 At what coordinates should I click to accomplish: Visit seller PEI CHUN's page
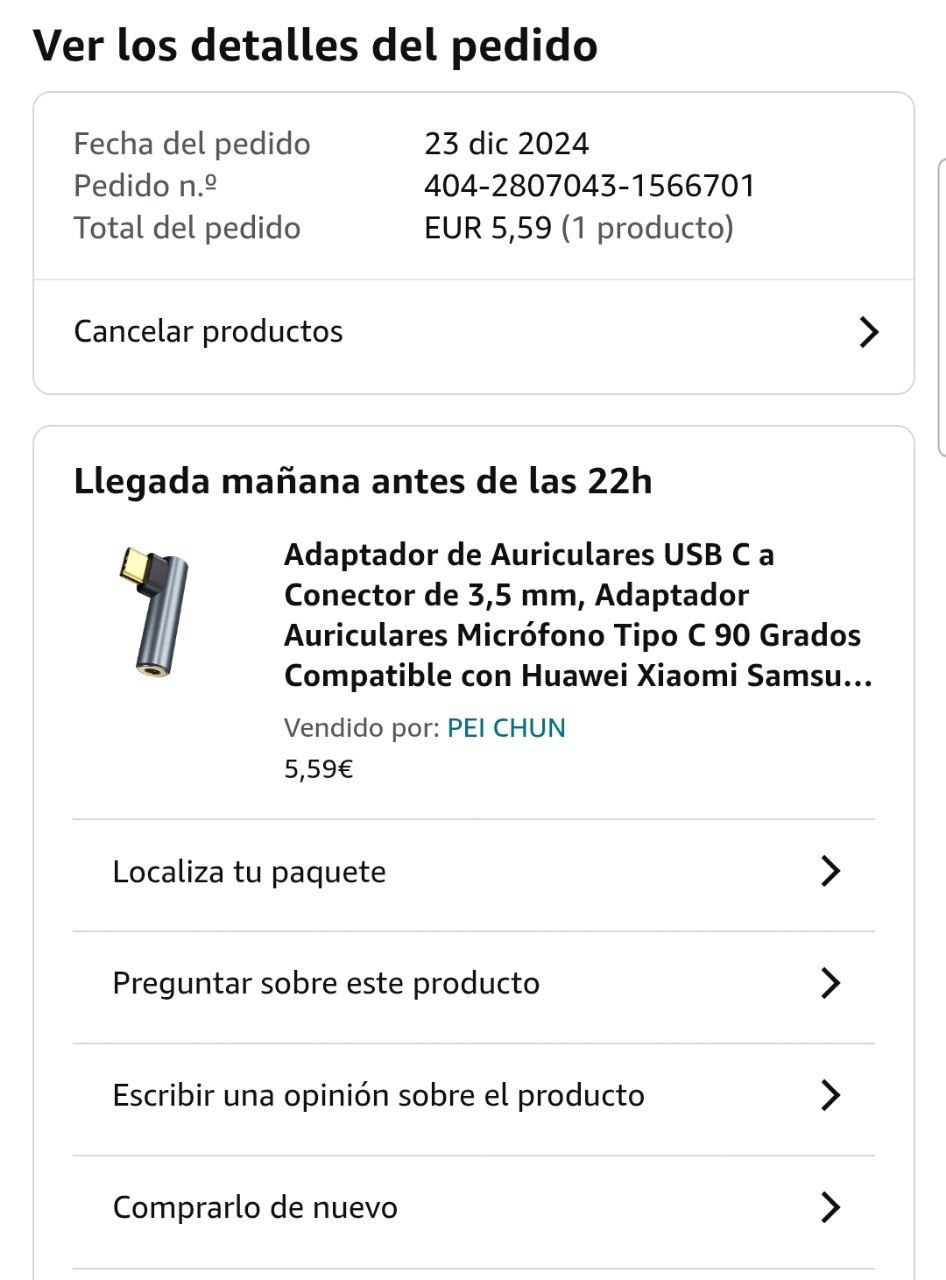point(506,728)
